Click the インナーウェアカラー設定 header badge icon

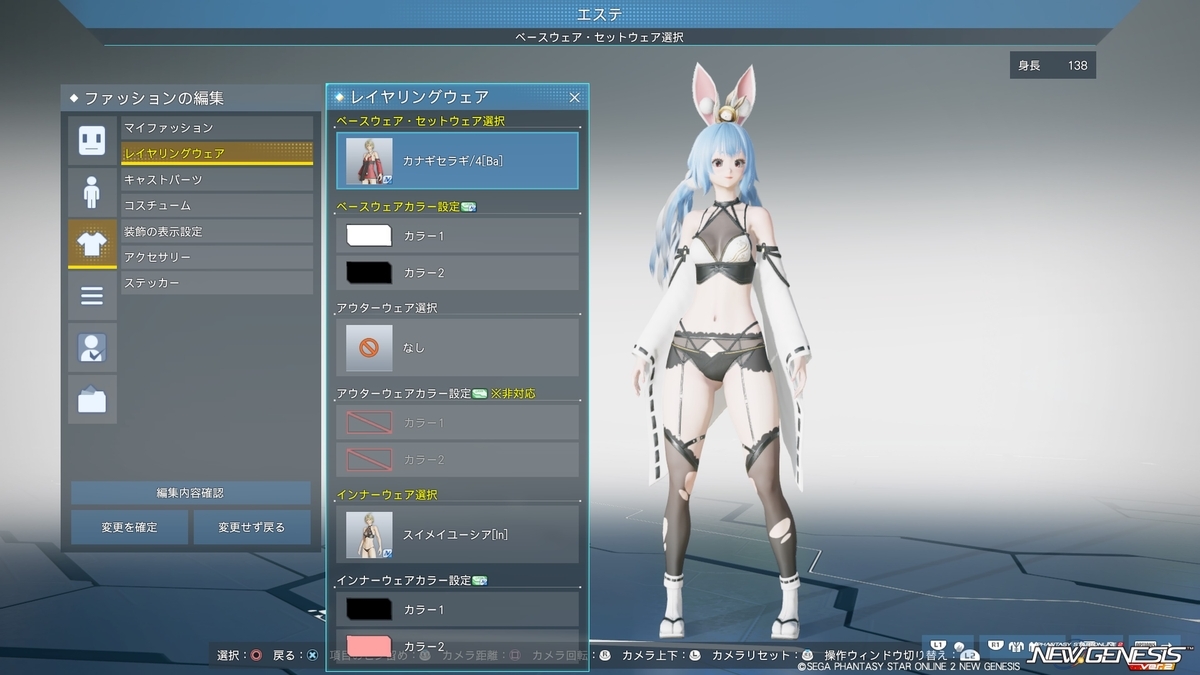click(480, 580)
